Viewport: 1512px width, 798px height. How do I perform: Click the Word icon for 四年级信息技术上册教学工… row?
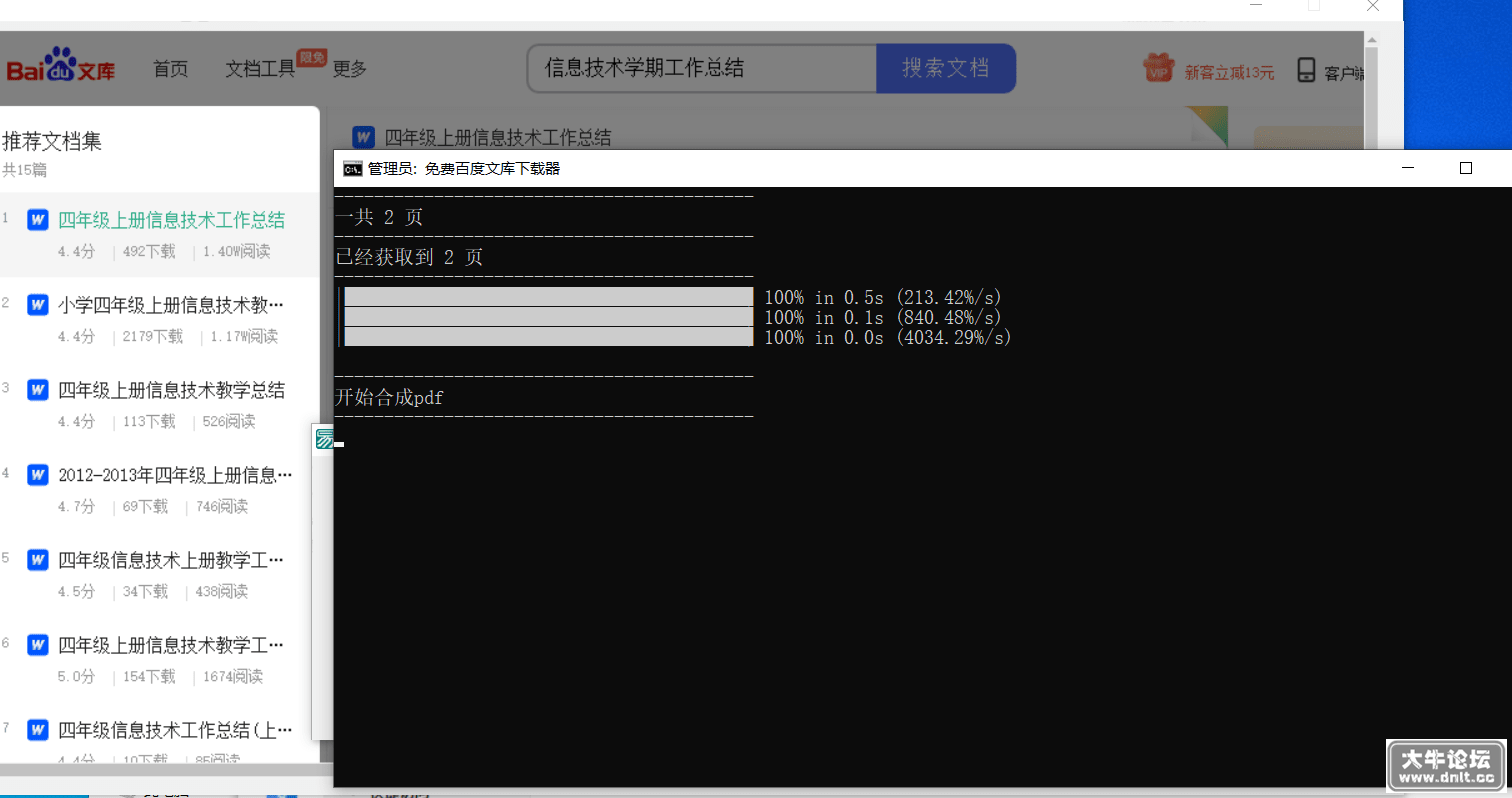click(x=38, y=559)
